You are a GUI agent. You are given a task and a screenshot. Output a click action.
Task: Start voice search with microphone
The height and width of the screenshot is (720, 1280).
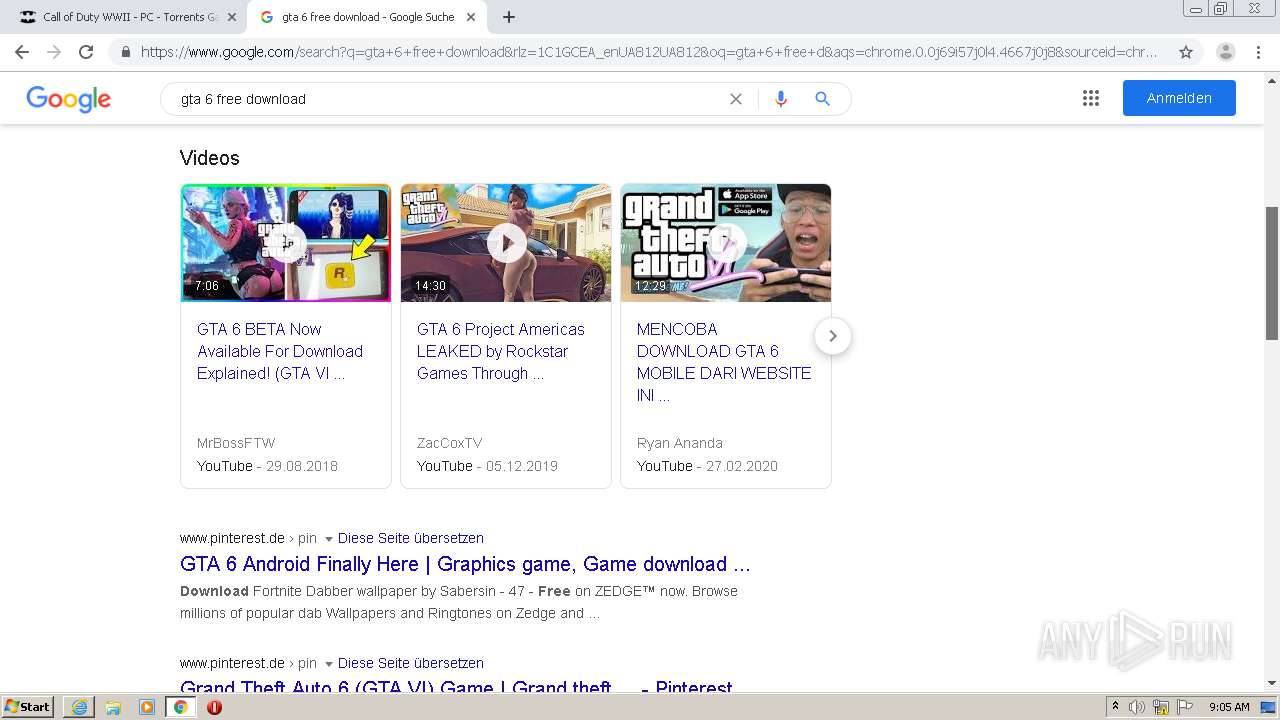click(781, 99)
